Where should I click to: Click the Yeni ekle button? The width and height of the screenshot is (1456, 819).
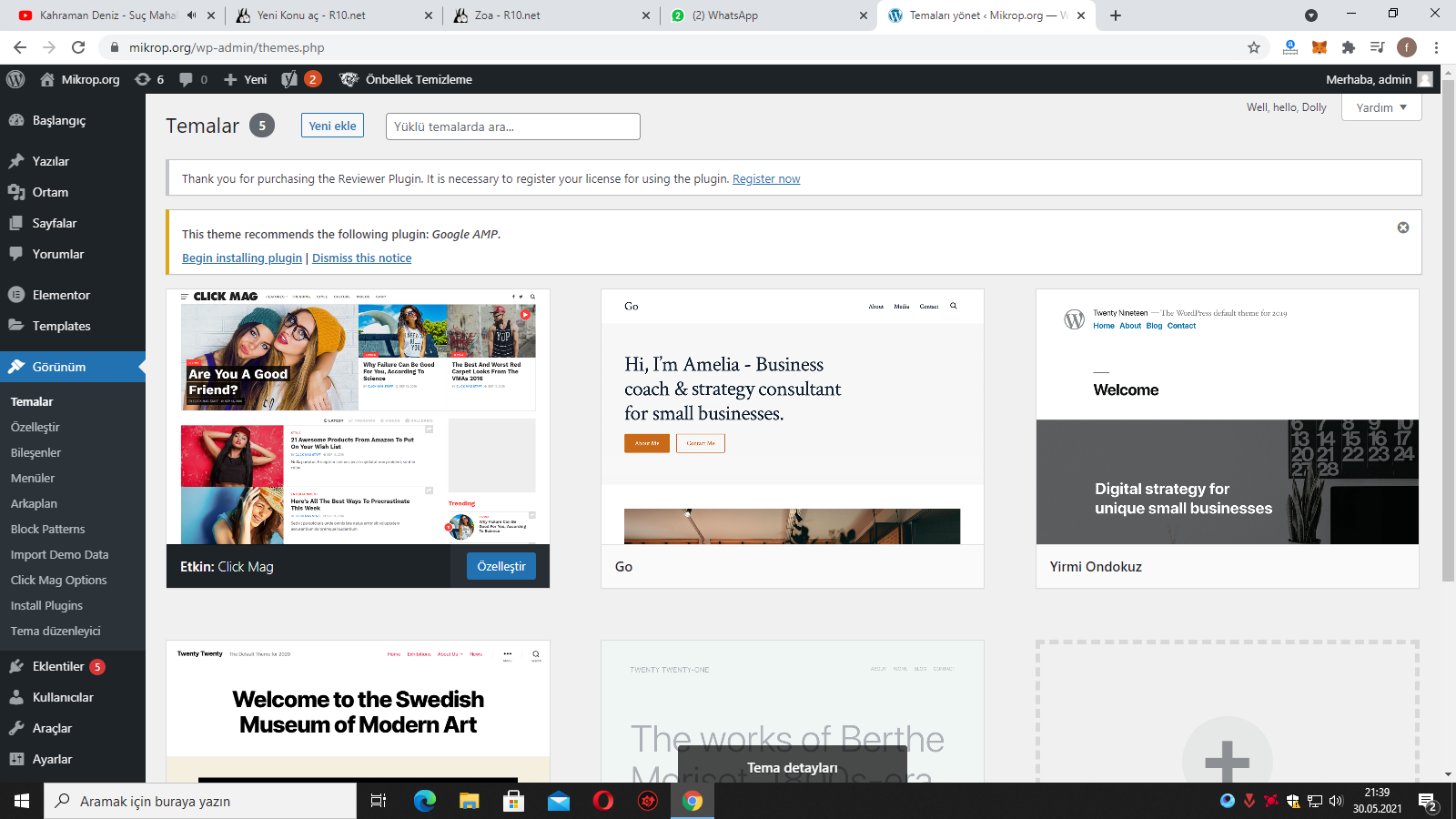coord(332,126)
